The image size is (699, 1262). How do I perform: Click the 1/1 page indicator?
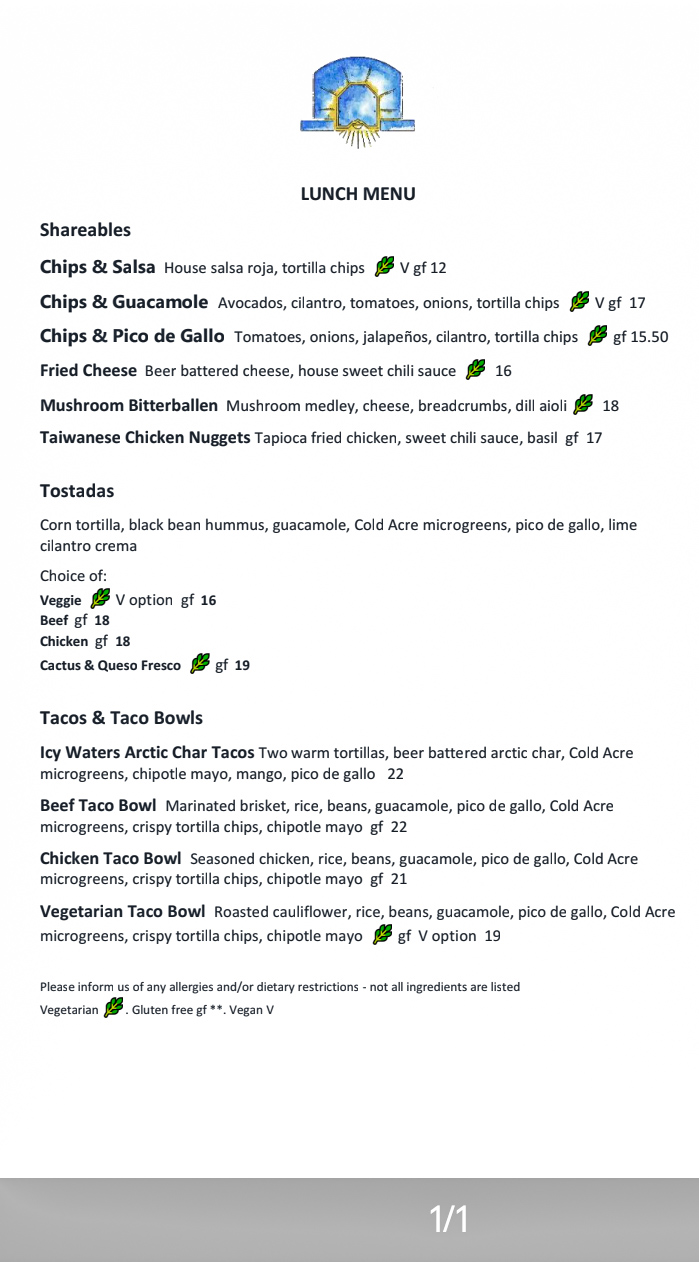(449, 1219)
